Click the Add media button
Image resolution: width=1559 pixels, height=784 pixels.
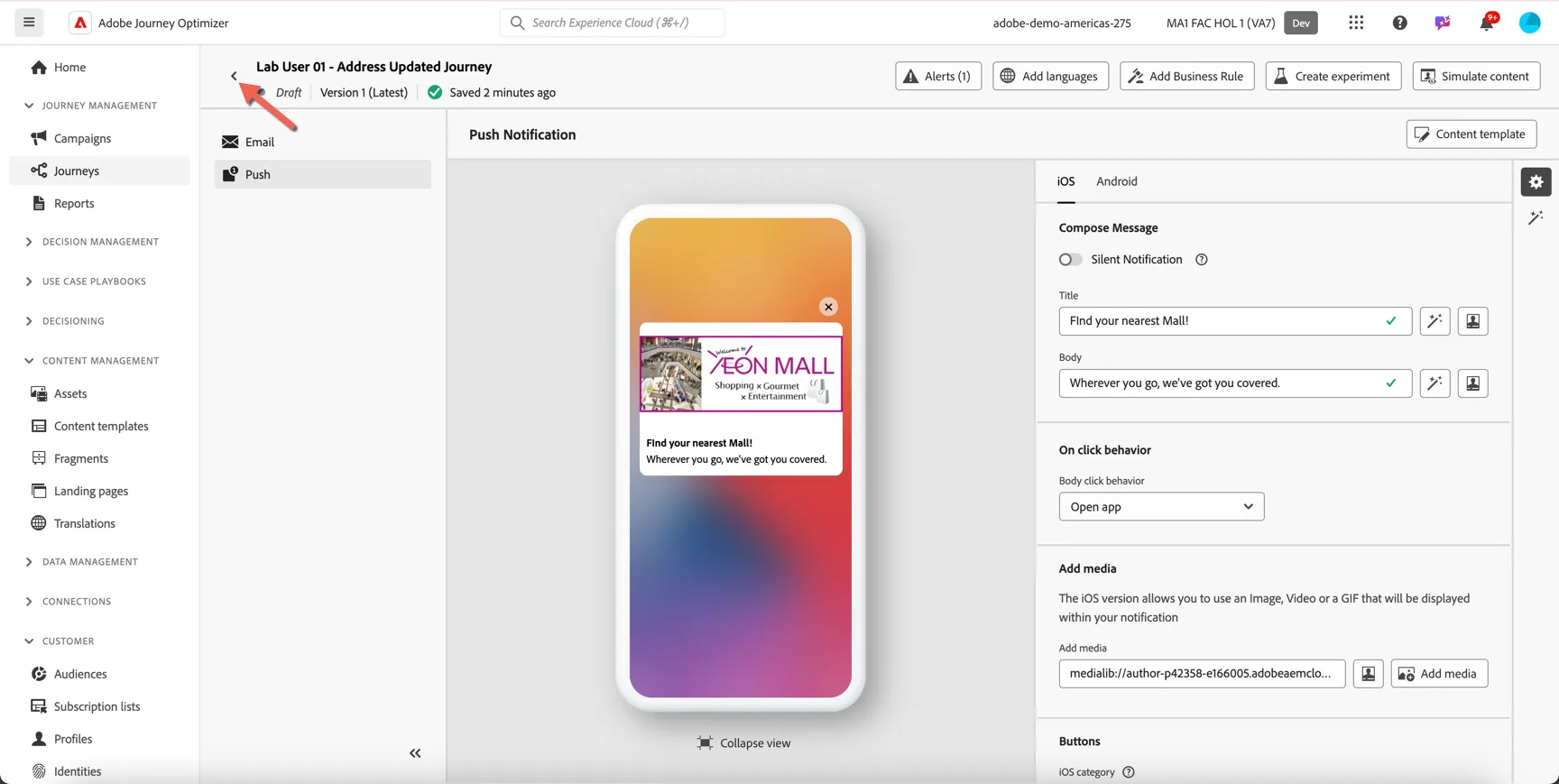pos(1438,674)
